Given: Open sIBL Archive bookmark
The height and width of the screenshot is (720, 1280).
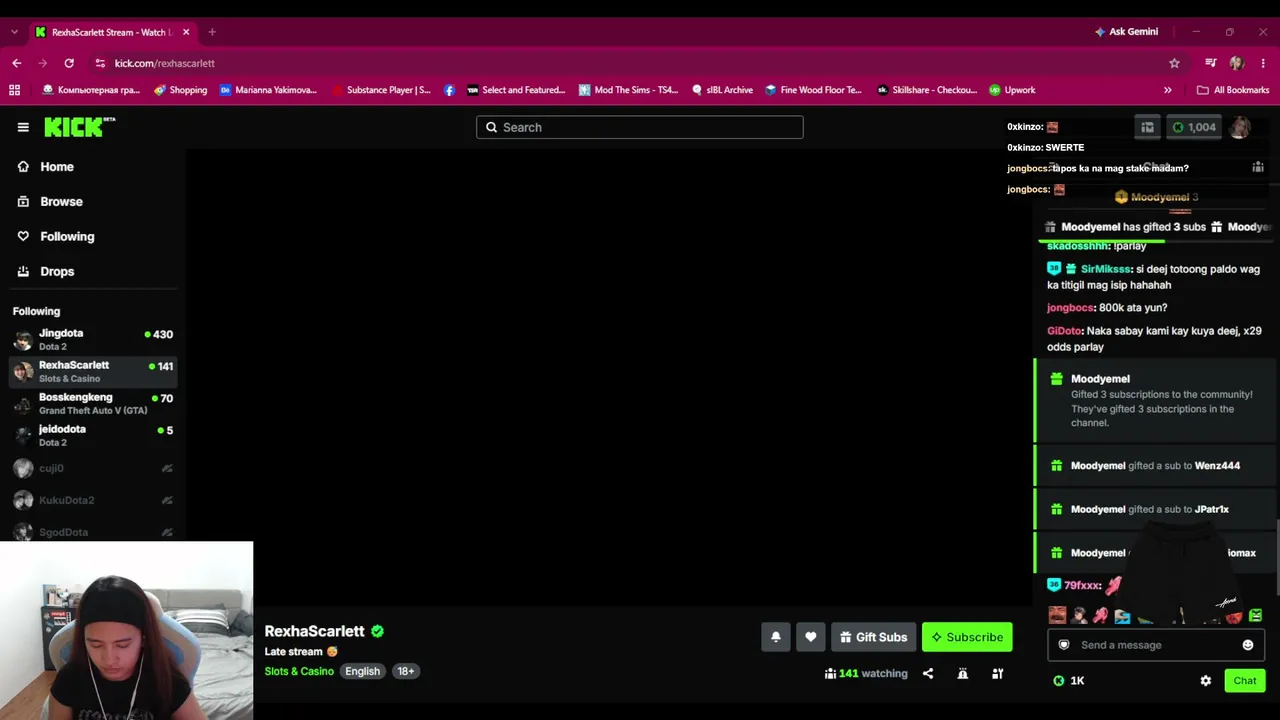Looking at the screenshot, I should tap(722, 90).
